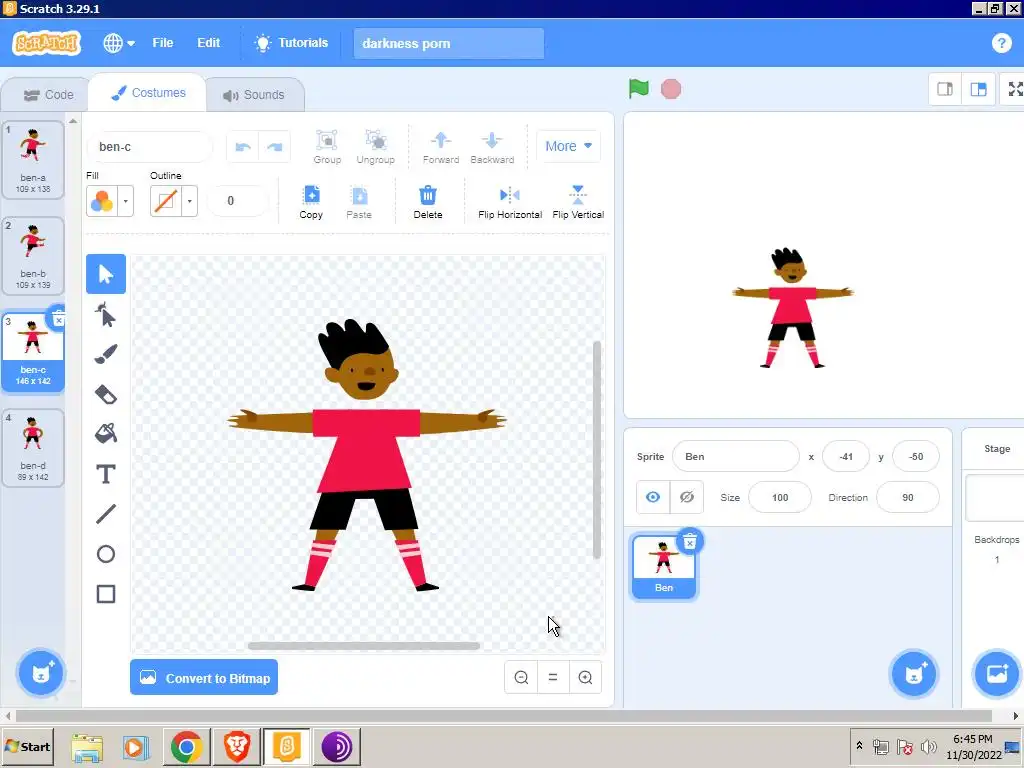The width and height of the screenshot is (1024, 768).
Task: Click Convert to Bitmap button
Action: click(x=204, y=678)
